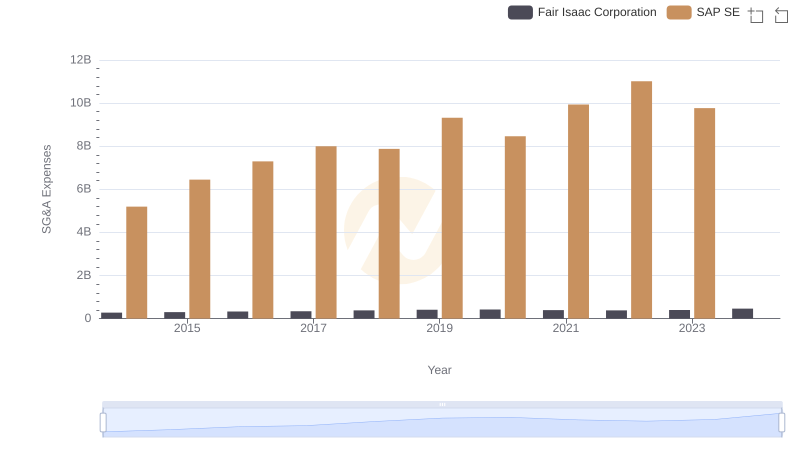Click the Year axis title
Image resolution: width=800 pixels, height=461 pixels.
tap(439, 370)
